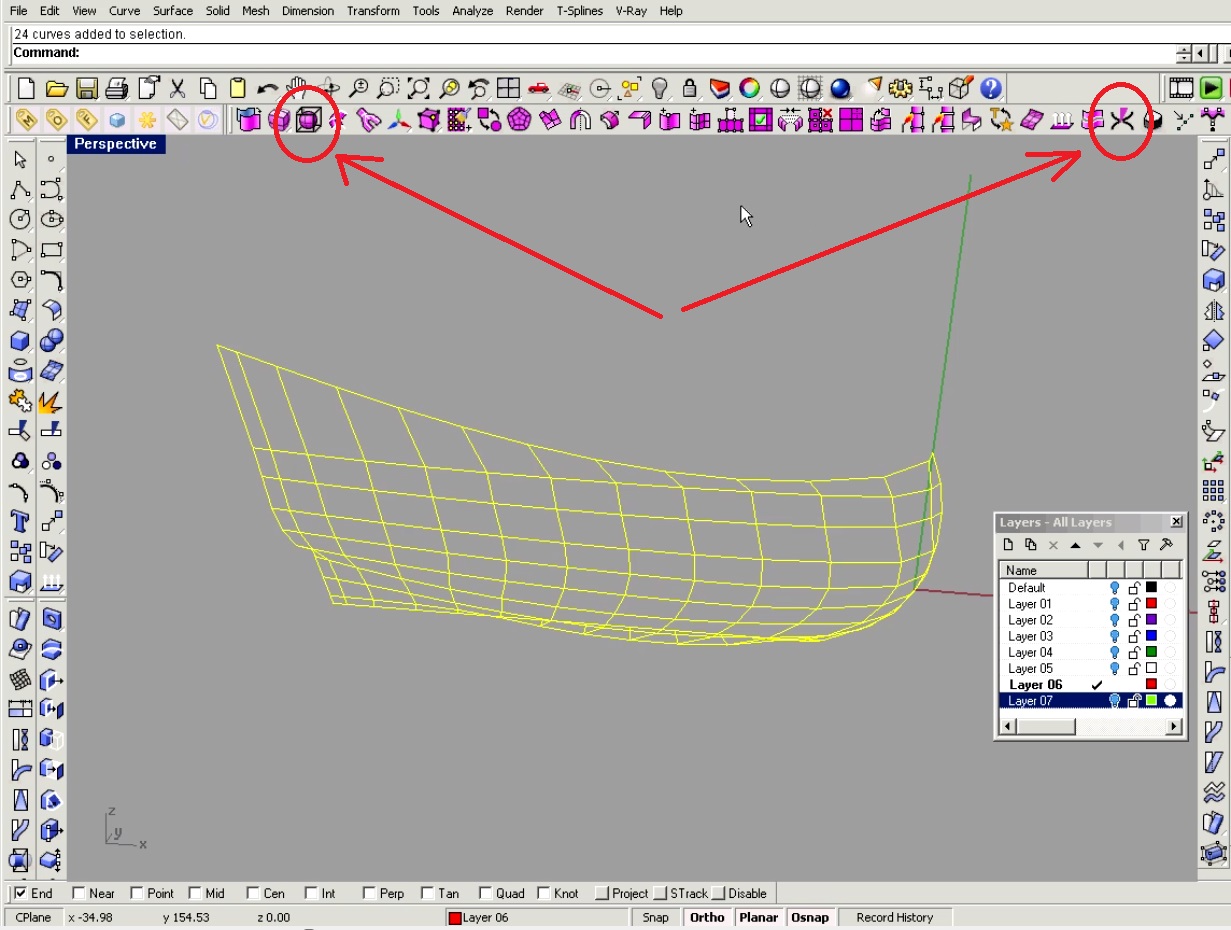This screenshot has height=930, width=1231.
Task: Toggle the Ortho button in status bar
Action: click(707, 917)
